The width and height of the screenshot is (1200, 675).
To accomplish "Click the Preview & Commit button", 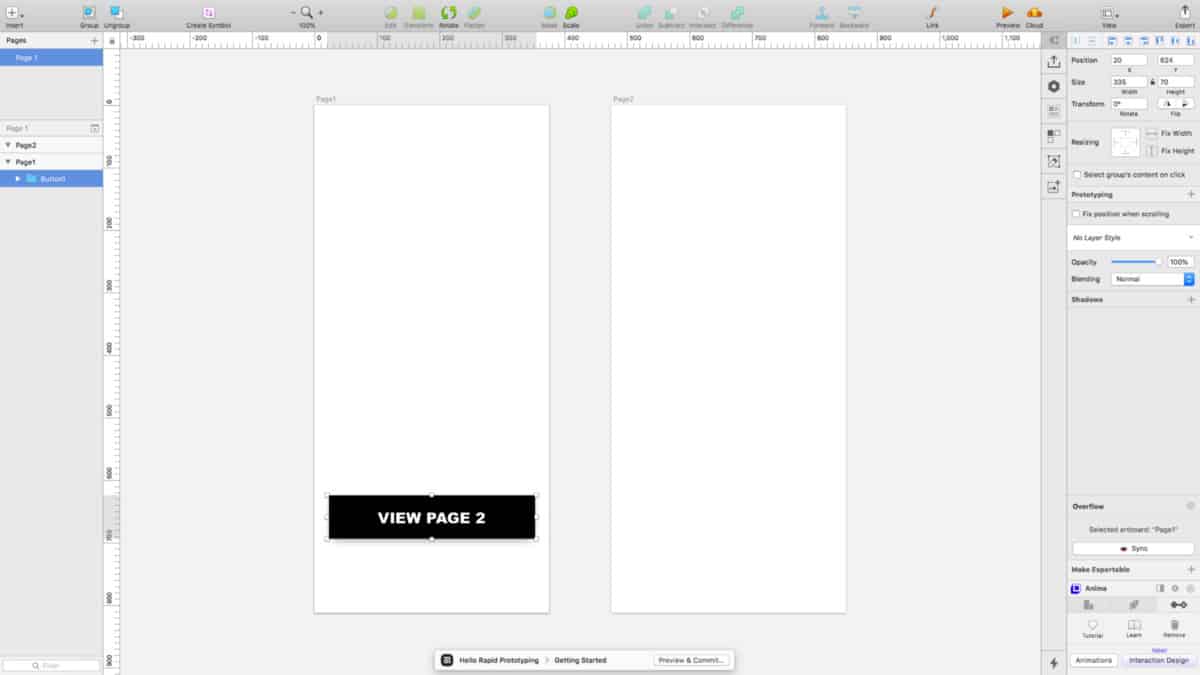I will pyautogui.click(x=692, y=660).
